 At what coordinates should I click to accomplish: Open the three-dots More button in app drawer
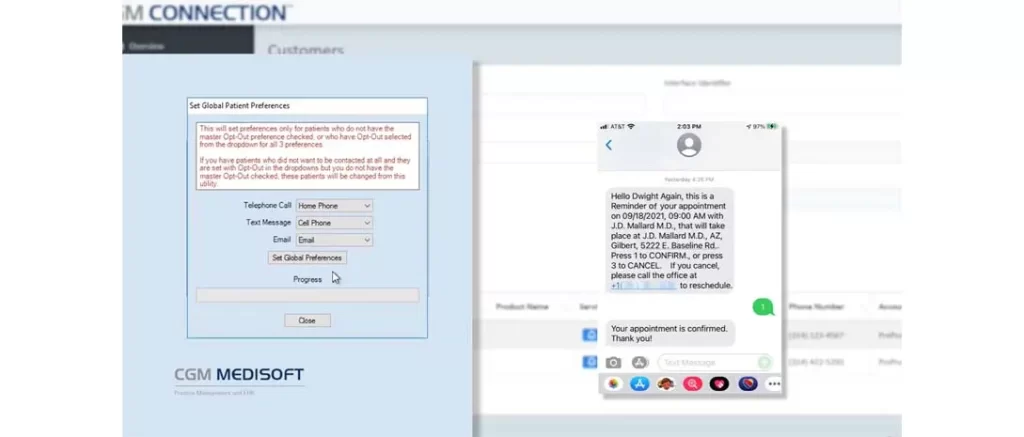point(774,384)
